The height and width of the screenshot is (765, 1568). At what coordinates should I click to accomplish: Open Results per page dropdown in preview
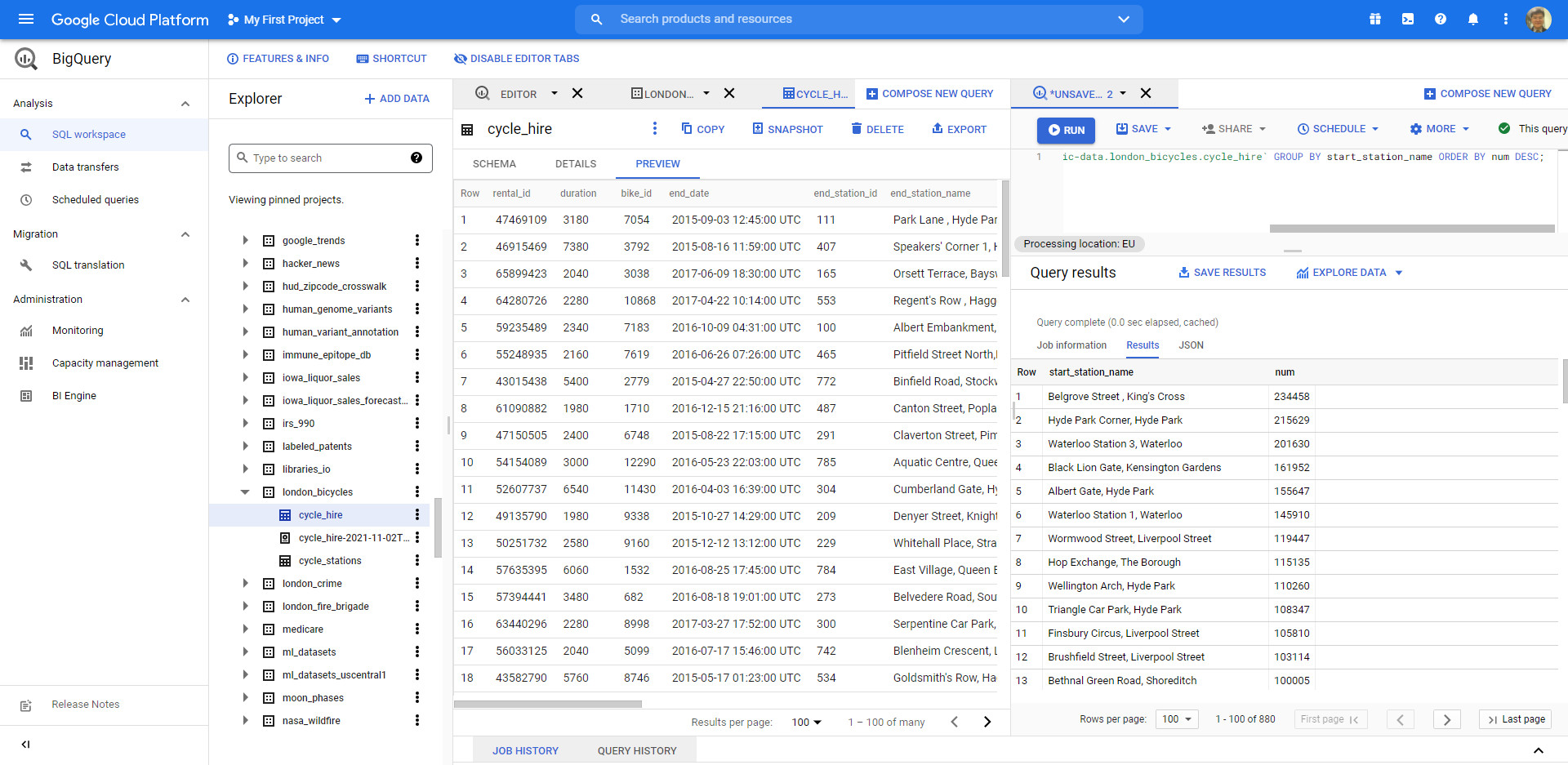pos(806,722)
